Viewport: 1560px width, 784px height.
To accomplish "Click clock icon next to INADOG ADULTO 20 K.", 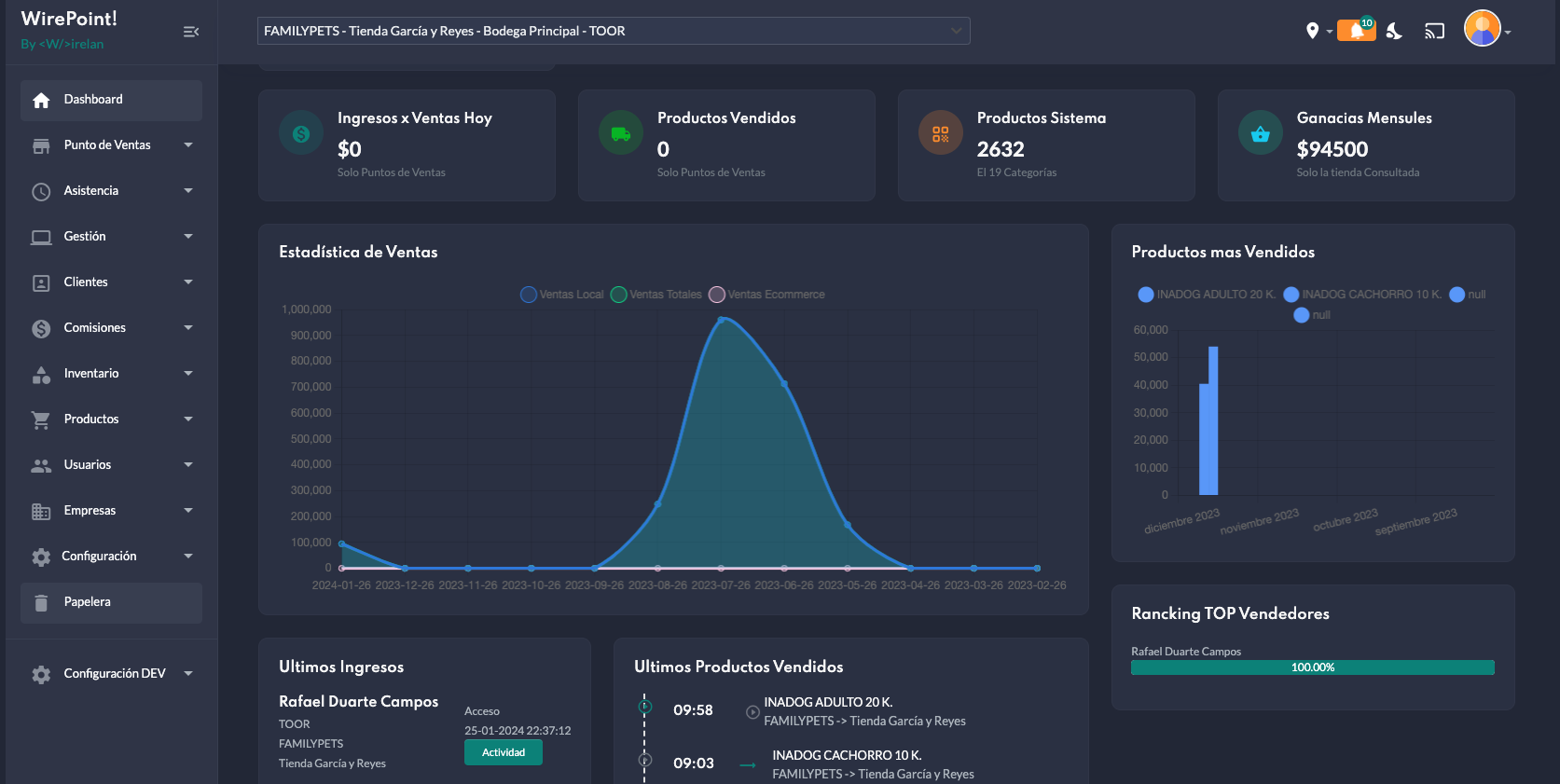I will (752, 711).
